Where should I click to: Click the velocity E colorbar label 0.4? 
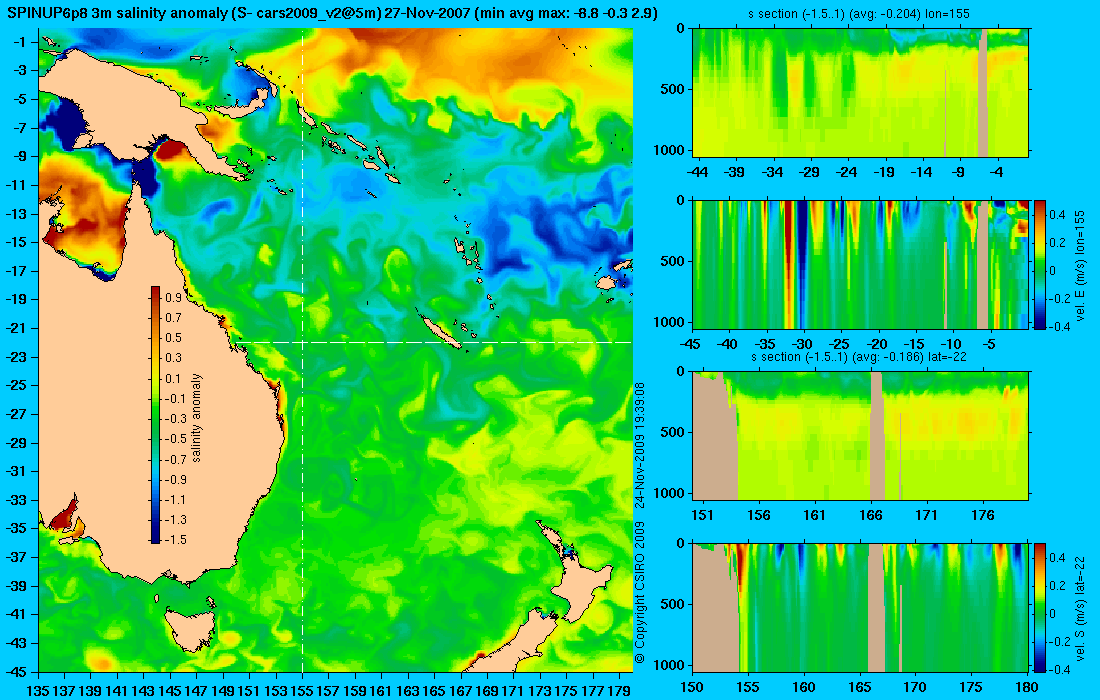1057,214
